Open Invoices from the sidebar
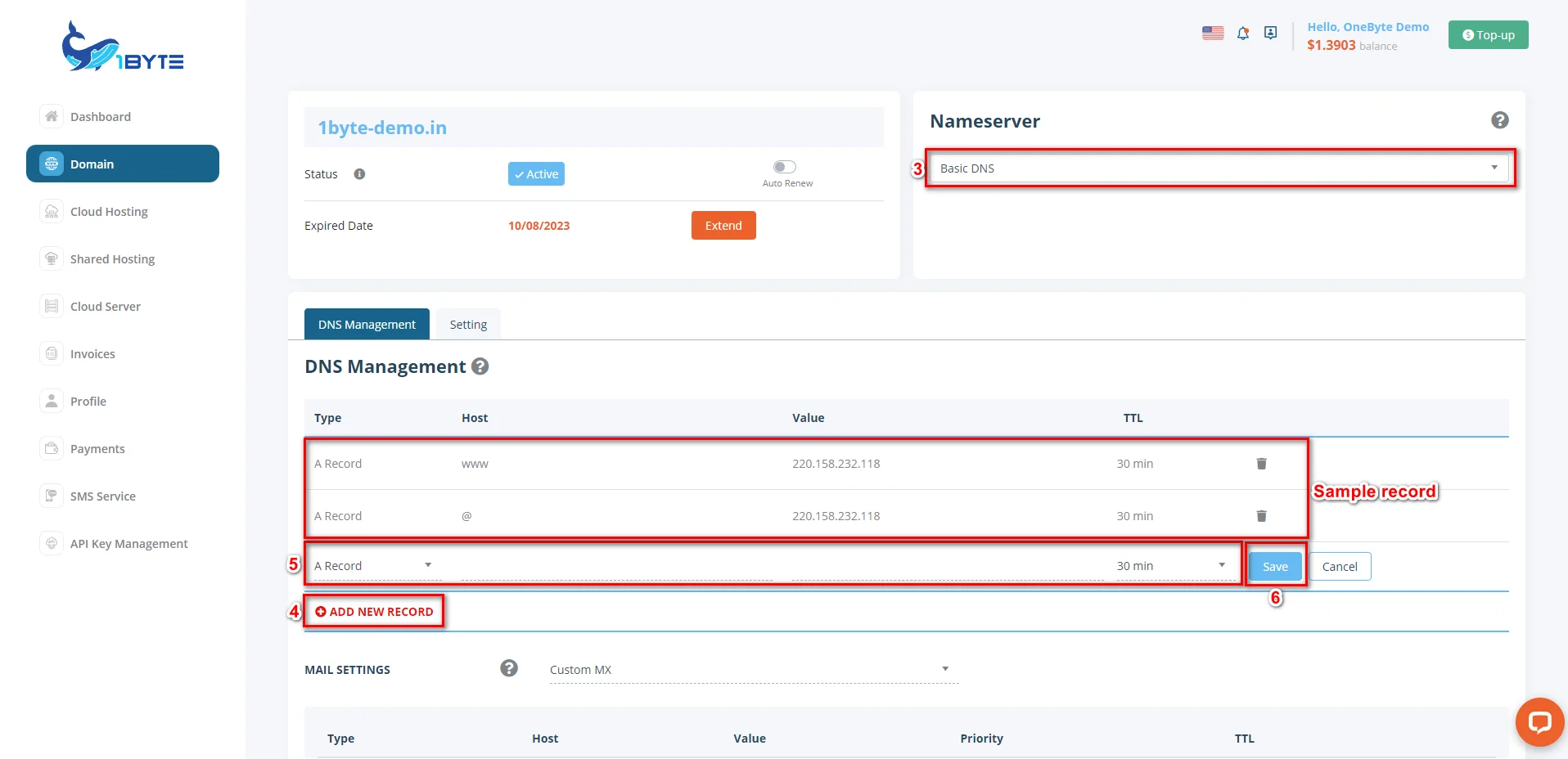 [x=92, y=353]
